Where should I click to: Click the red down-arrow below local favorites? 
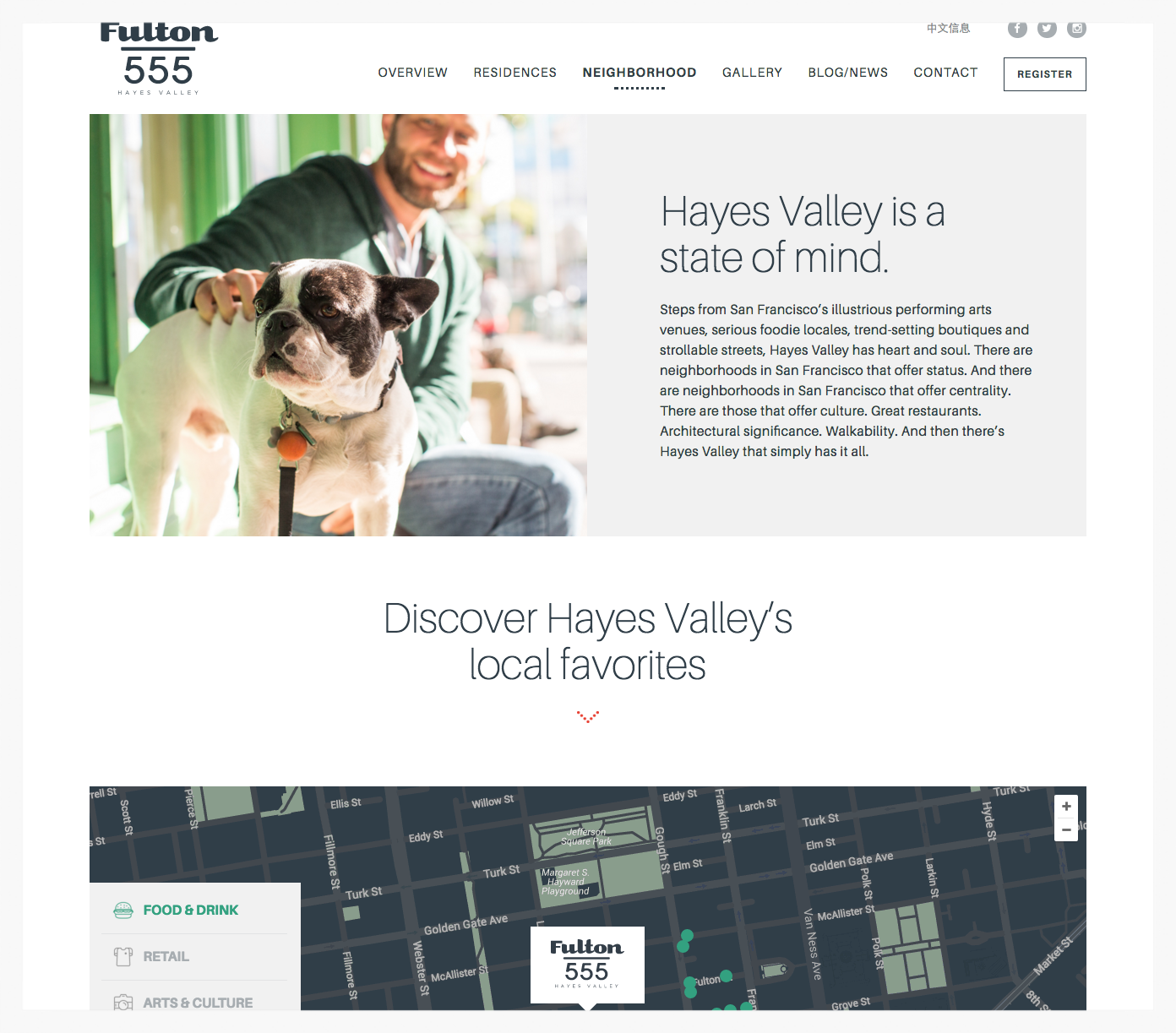(588, 717)
